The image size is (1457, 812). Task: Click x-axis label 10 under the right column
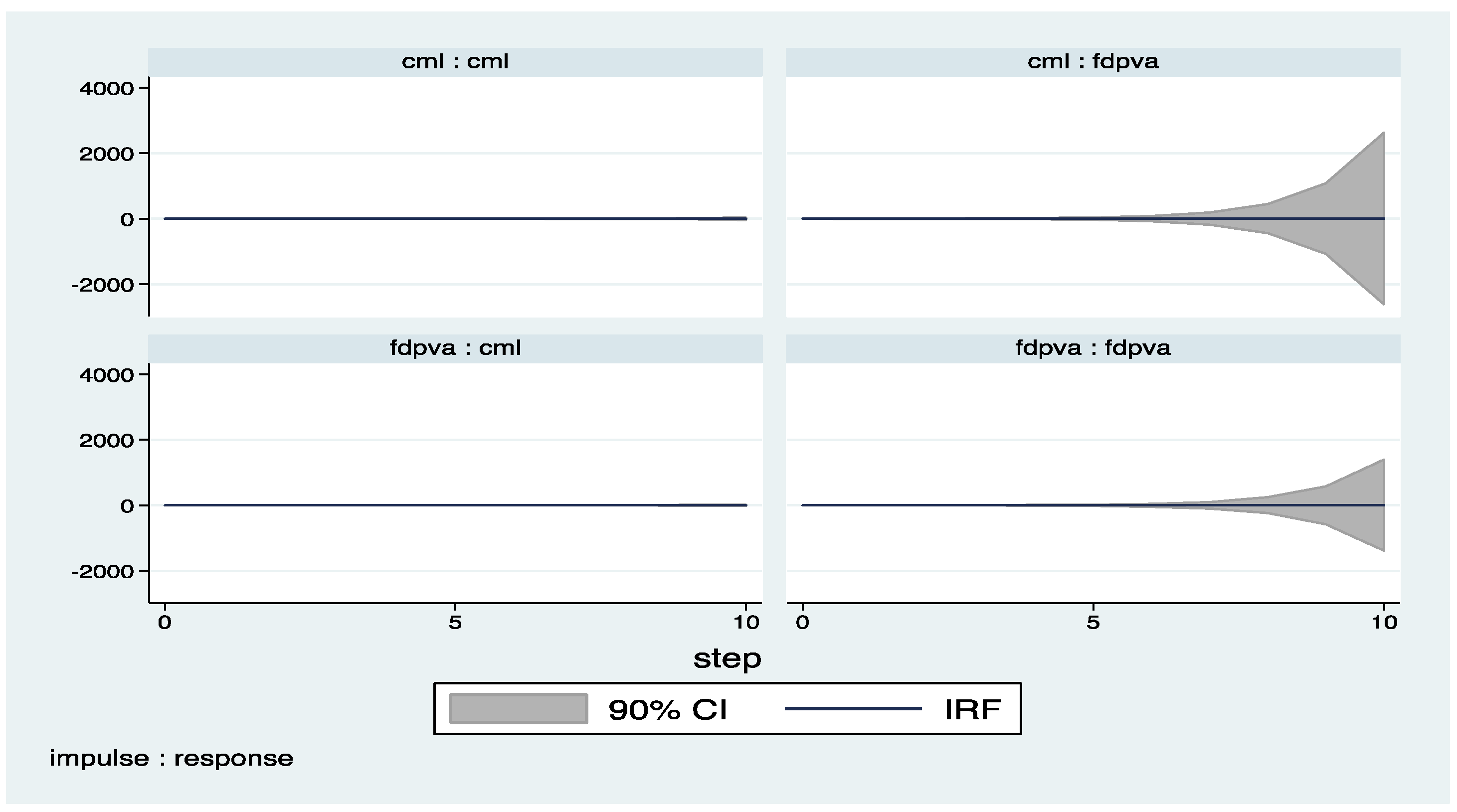[1384, 623]
